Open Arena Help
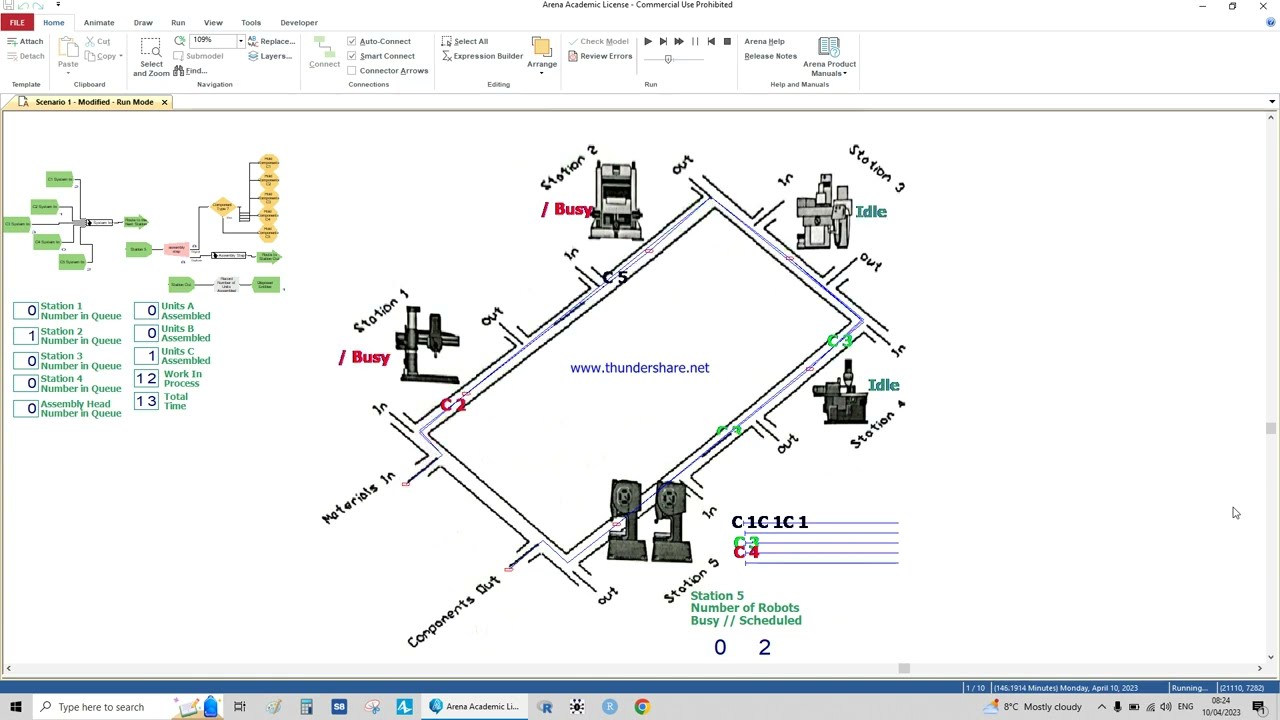The image size is (1280, 720). [764, 41]
